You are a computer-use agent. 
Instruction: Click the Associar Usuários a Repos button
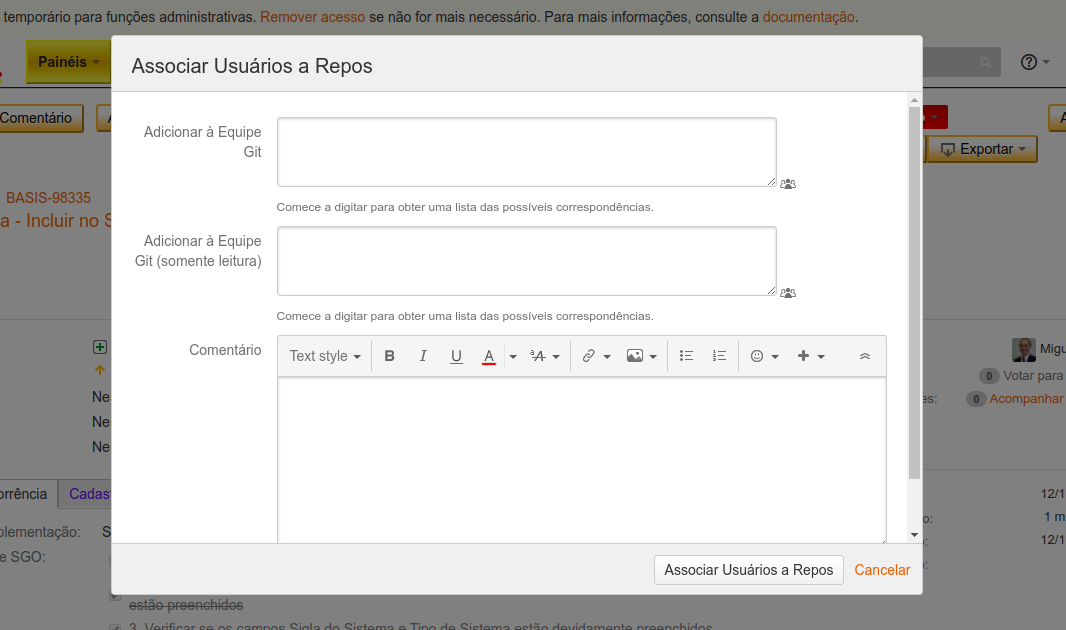748,570
